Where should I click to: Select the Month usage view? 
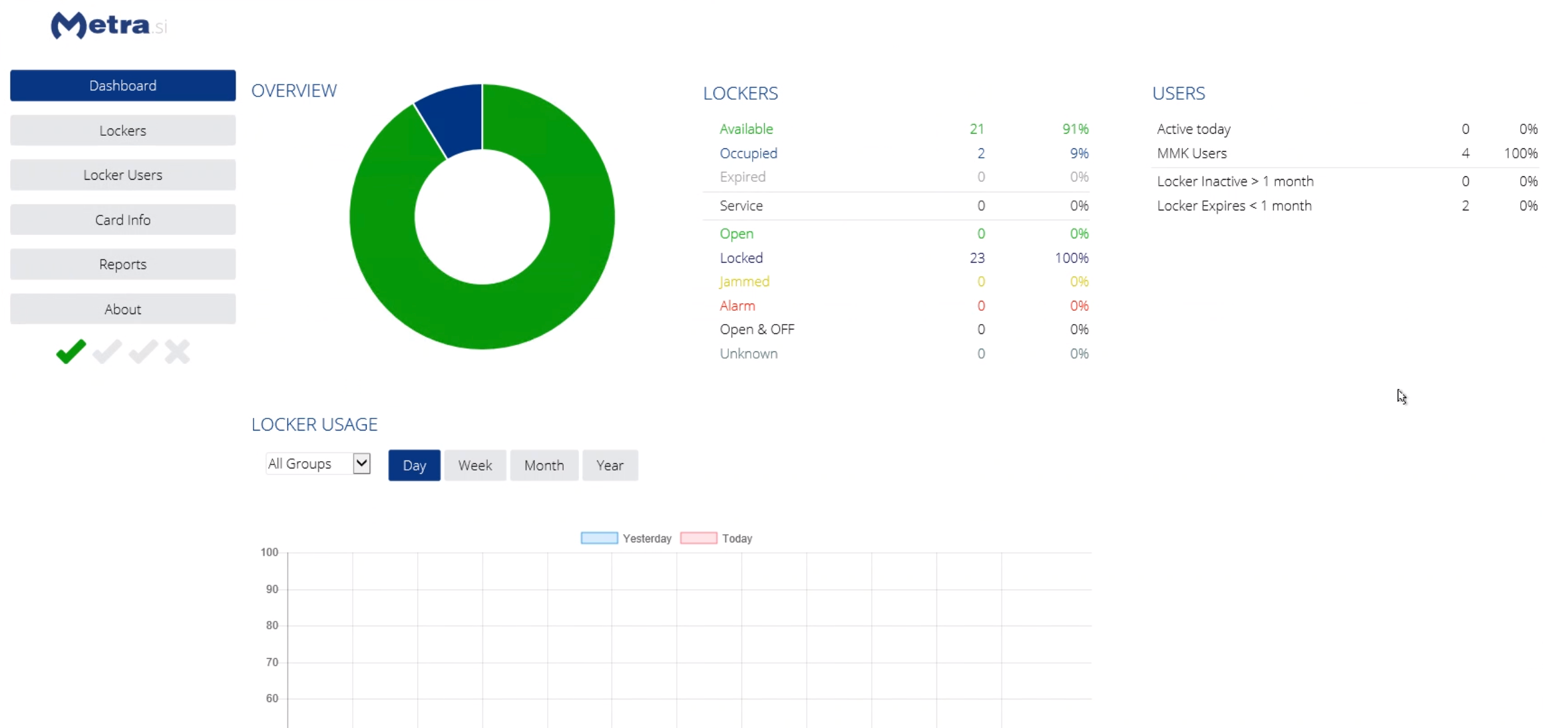point(544,465)
